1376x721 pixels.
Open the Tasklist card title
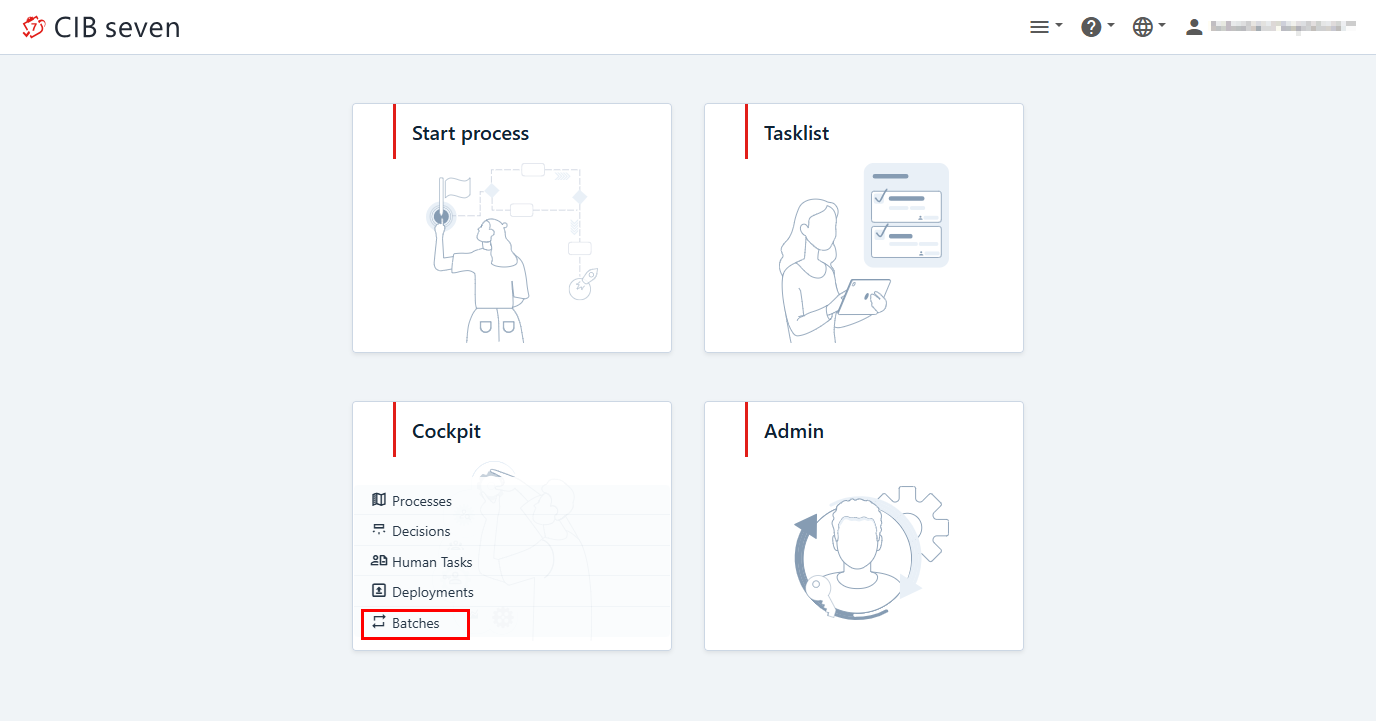tap(796, 133)
